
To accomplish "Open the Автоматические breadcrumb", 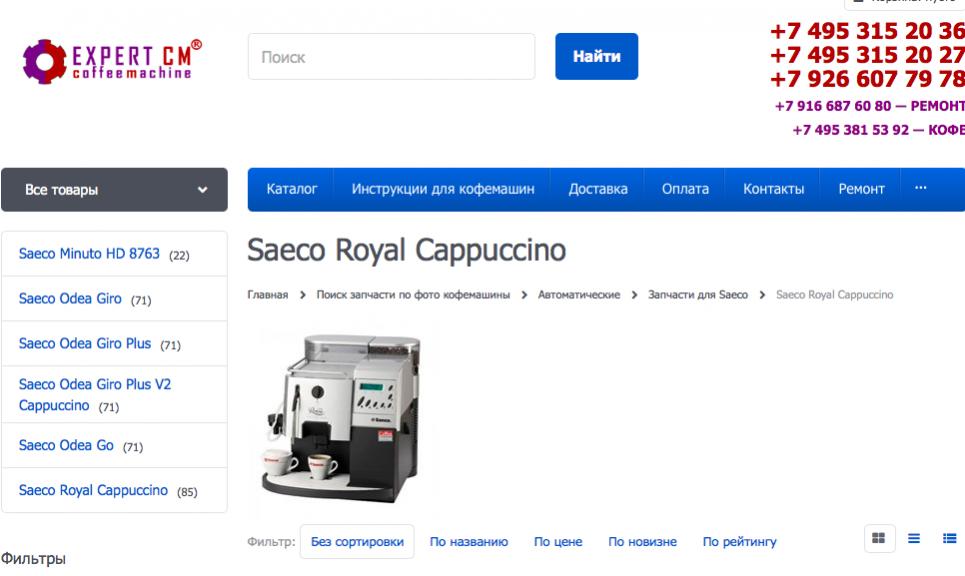I will (579, 295).
